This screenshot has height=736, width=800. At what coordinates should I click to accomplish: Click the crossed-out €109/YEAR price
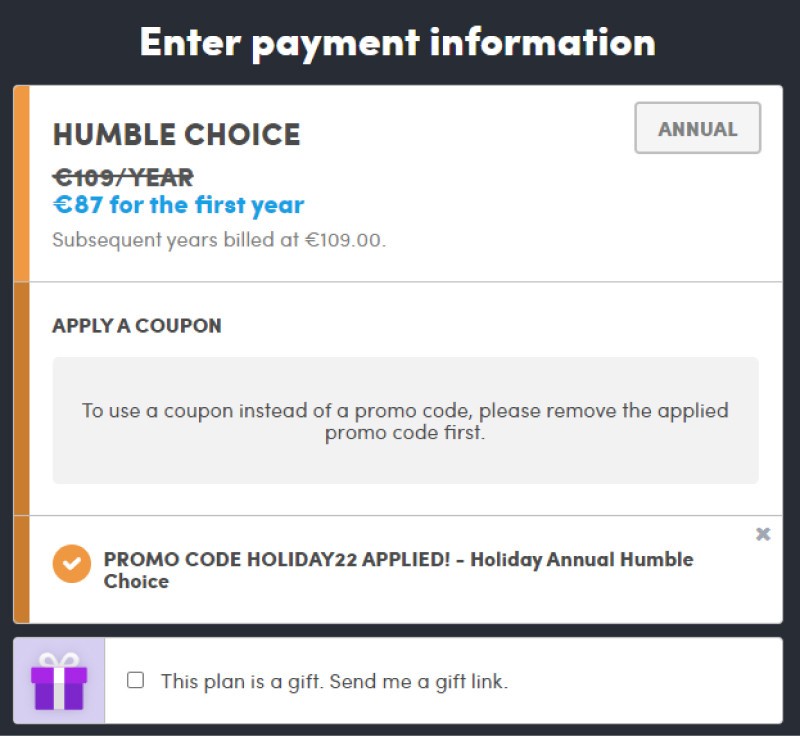point(123,178)
